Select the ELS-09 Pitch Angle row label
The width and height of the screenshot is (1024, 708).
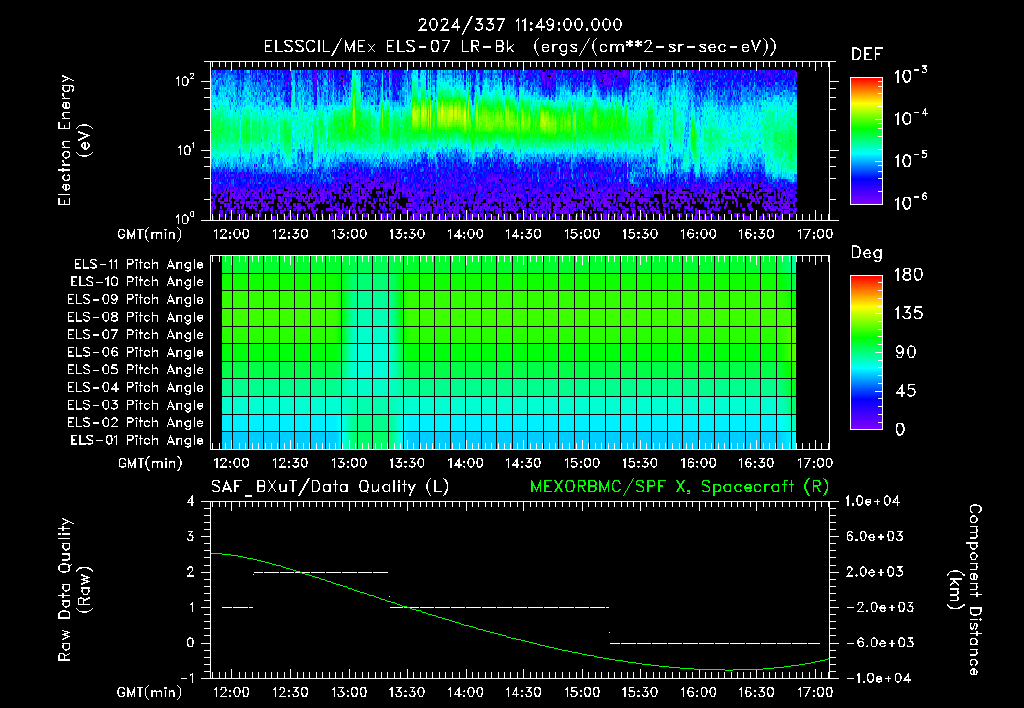(136, 300)
